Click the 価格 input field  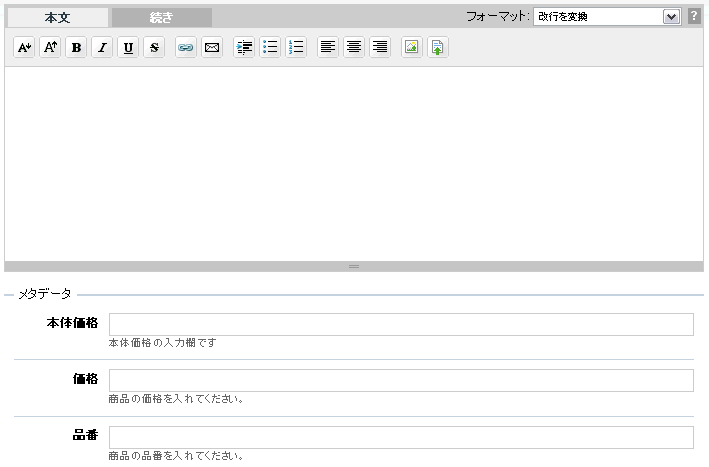[x=401, y=381]
